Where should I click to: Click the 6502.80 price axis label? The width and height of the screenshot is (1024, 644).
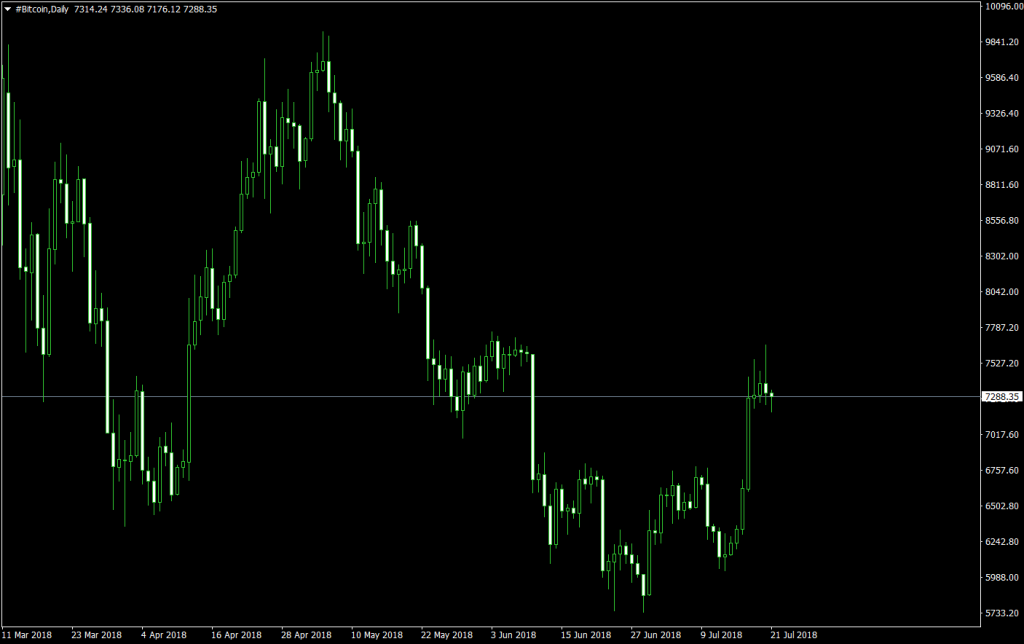click(1001, 506)
